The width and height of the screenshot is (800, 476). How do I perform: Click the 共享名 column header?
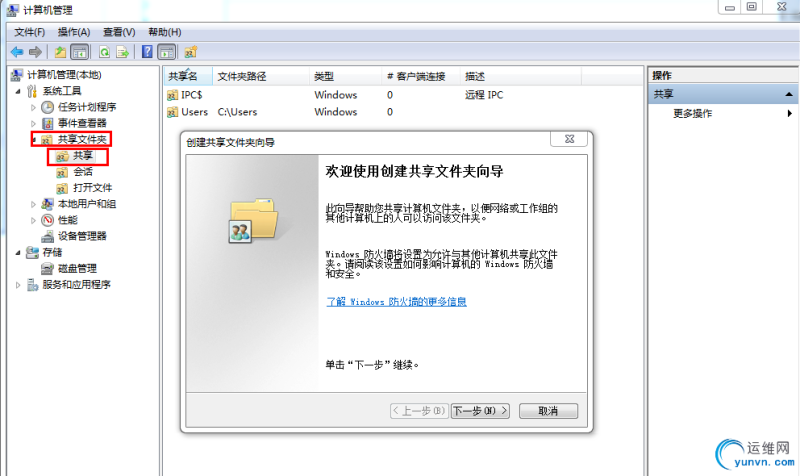click(x=184, y=76)
